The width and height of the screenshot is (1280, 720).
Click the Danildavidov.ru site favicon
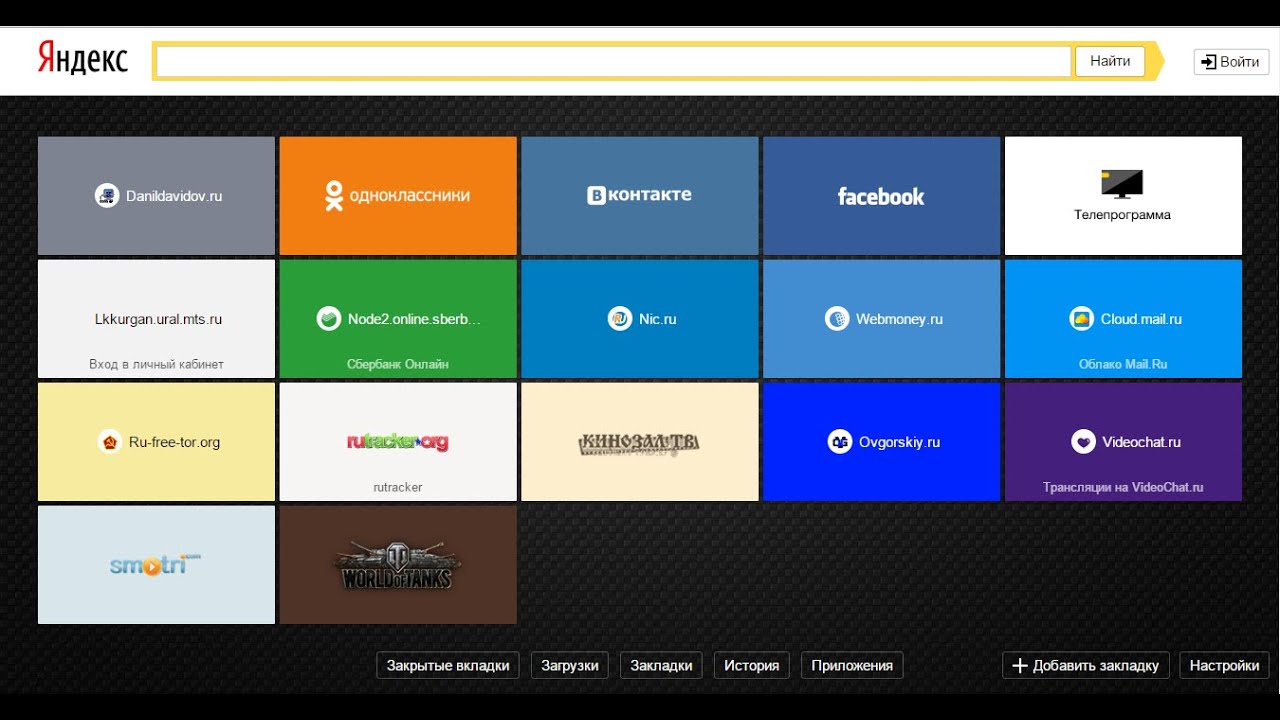[107, 196]
